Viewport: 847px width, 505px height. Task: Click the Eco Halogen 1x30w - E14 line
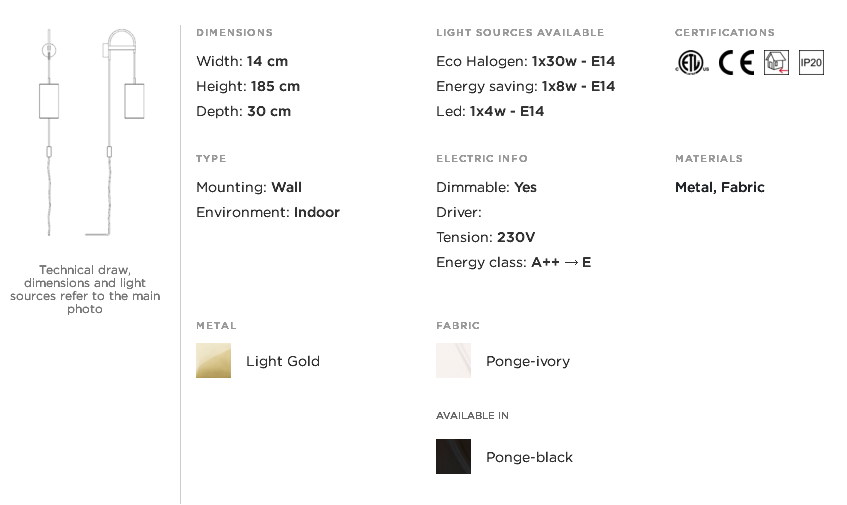pos(525,61)
